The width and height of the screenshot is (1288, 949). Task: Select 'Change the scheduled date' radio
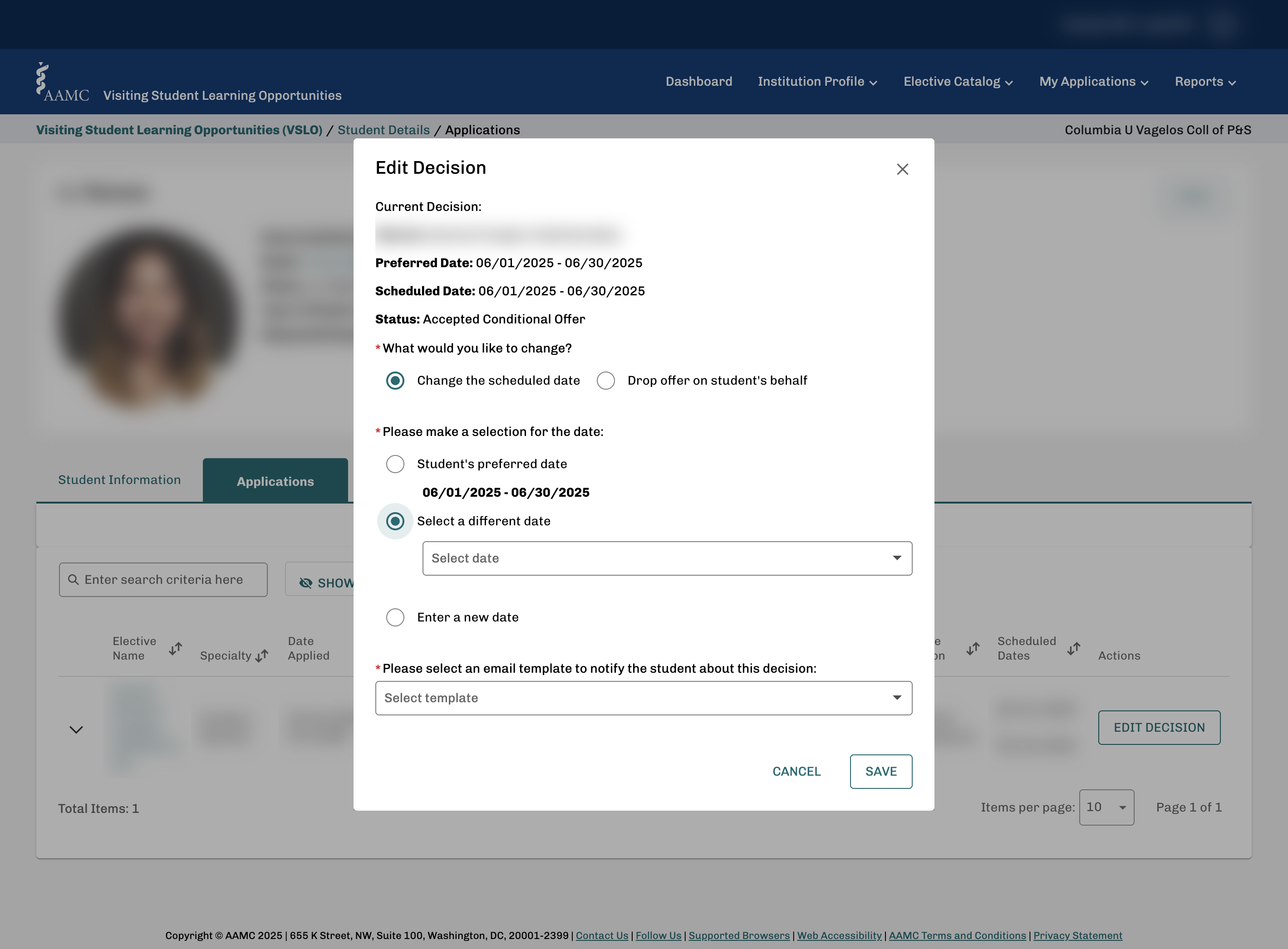(x=395, y=380)
